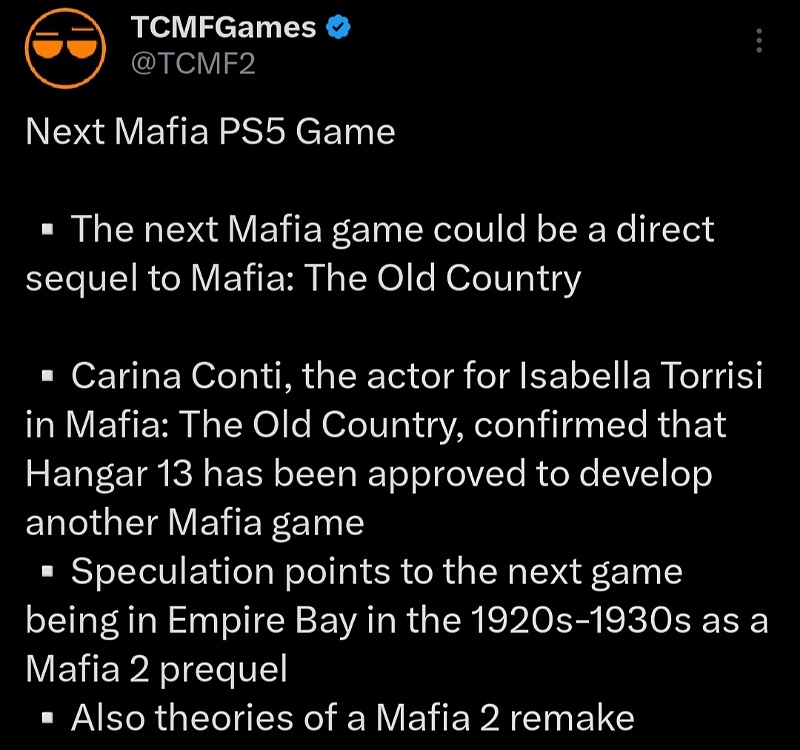Viewport: 800px width, 750px height.
Task: Open the TCMFGames display name link
Action: [x=222, y=30]
